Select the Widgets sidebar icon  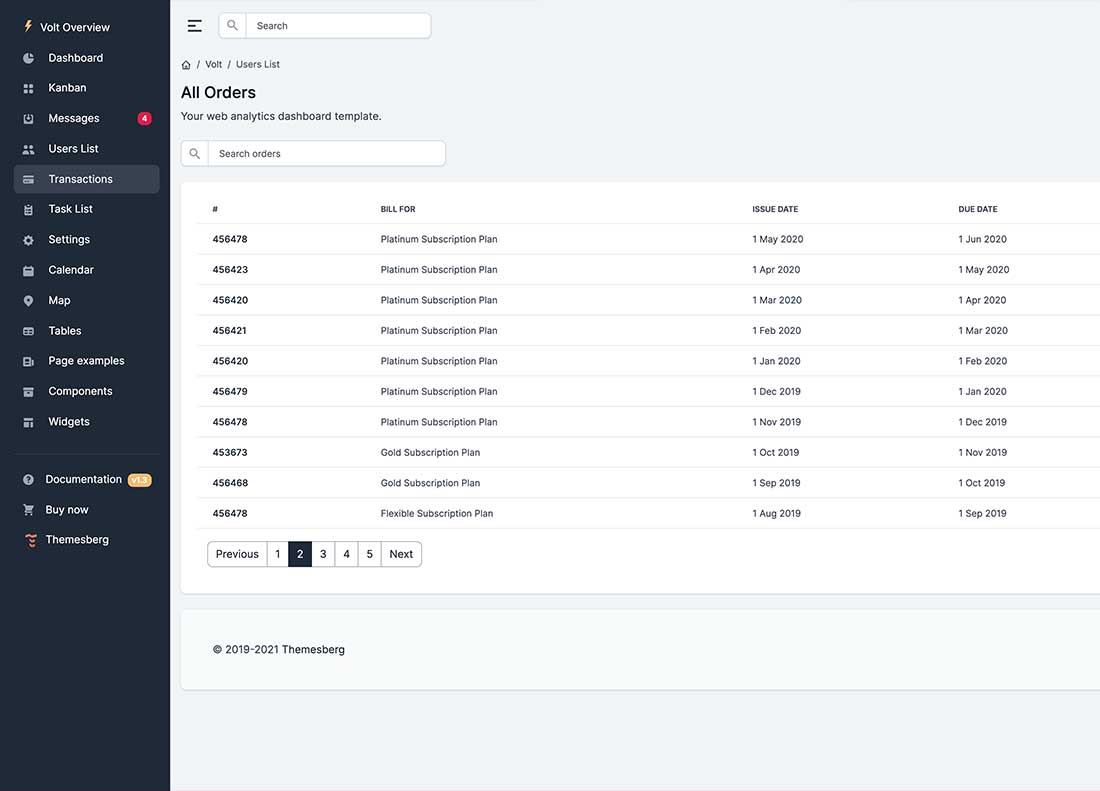[27, 421]
